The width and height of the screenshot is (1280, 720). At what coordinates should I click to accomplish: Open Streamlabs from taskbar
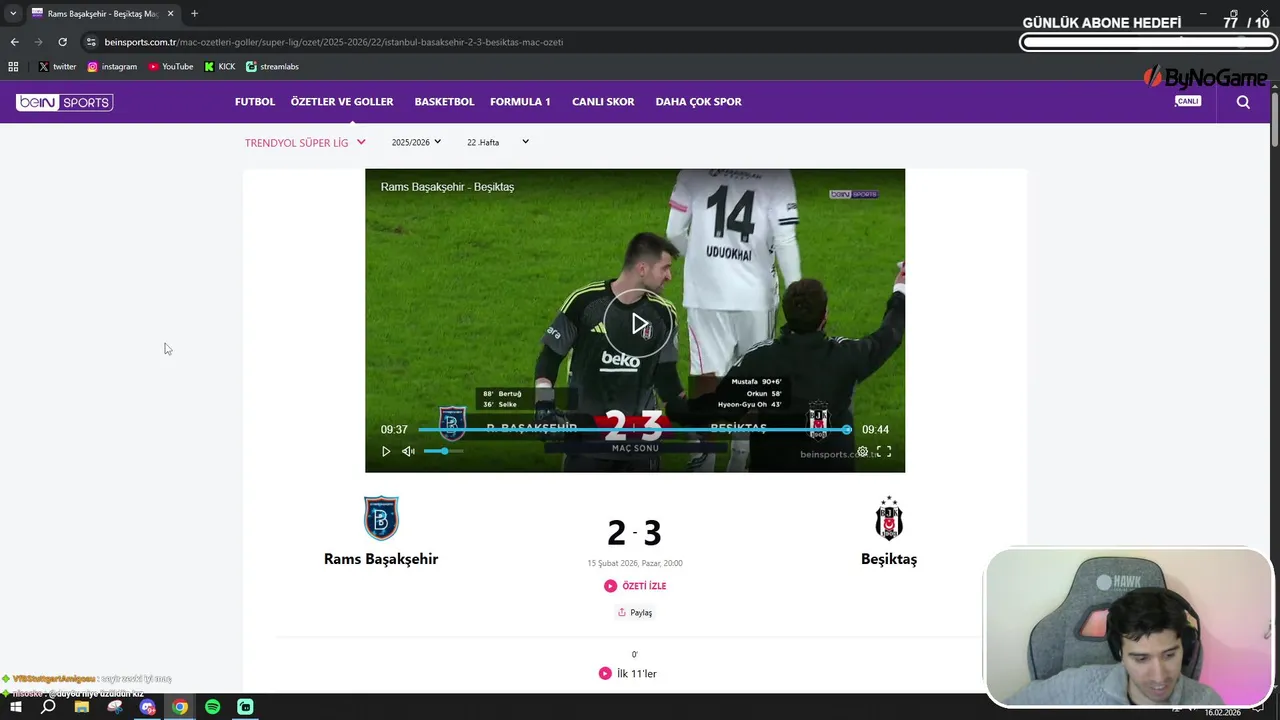[245, 707]
